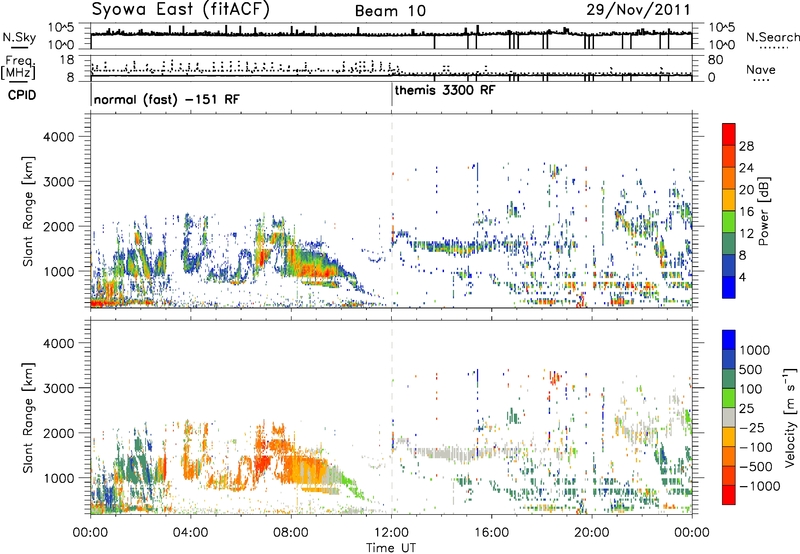Click '4000' on power panel range axis
This screenshot has width=800, height=554.
tap(58, 137)
